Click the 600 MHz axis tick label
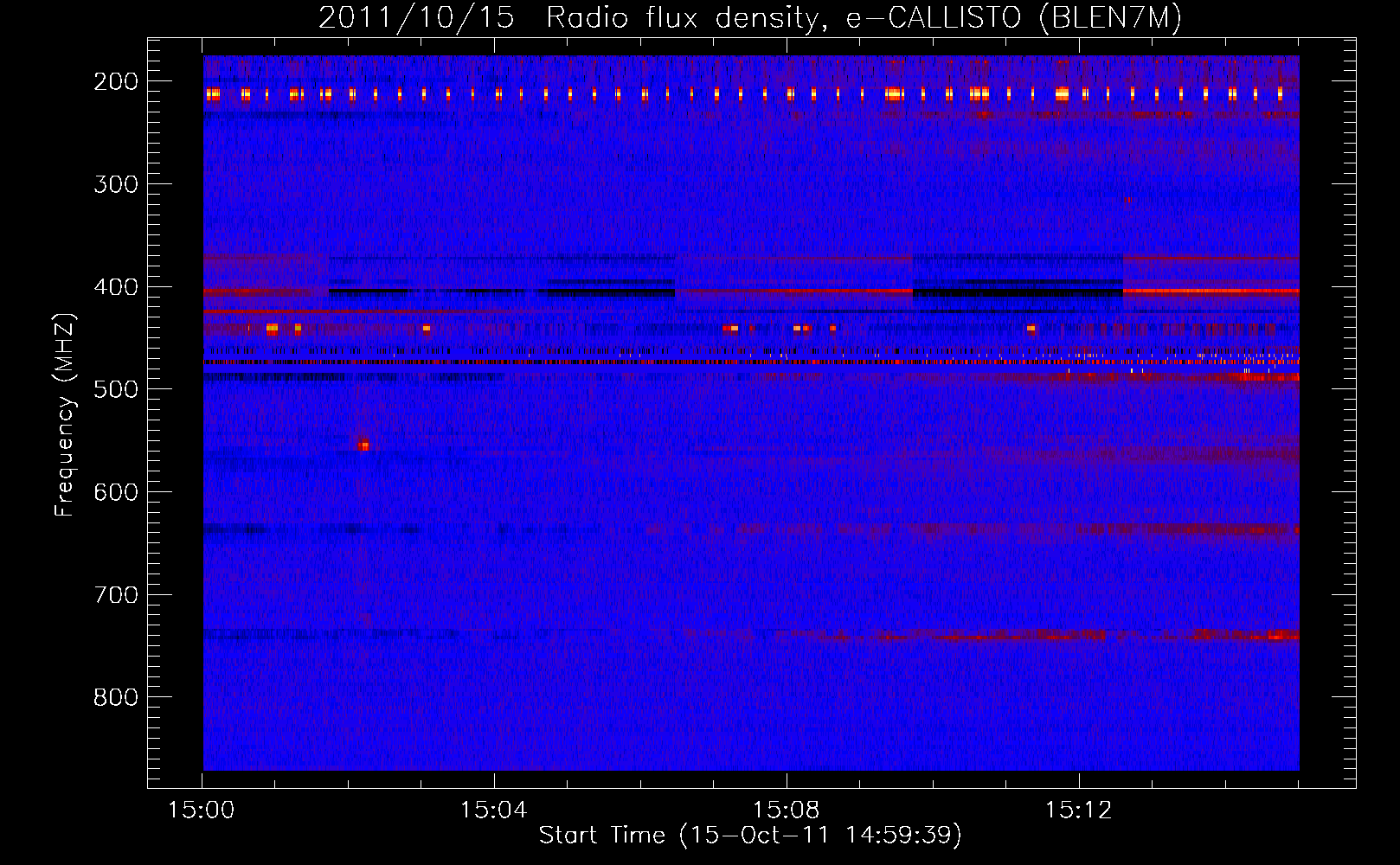 click(x=116, y=492)
